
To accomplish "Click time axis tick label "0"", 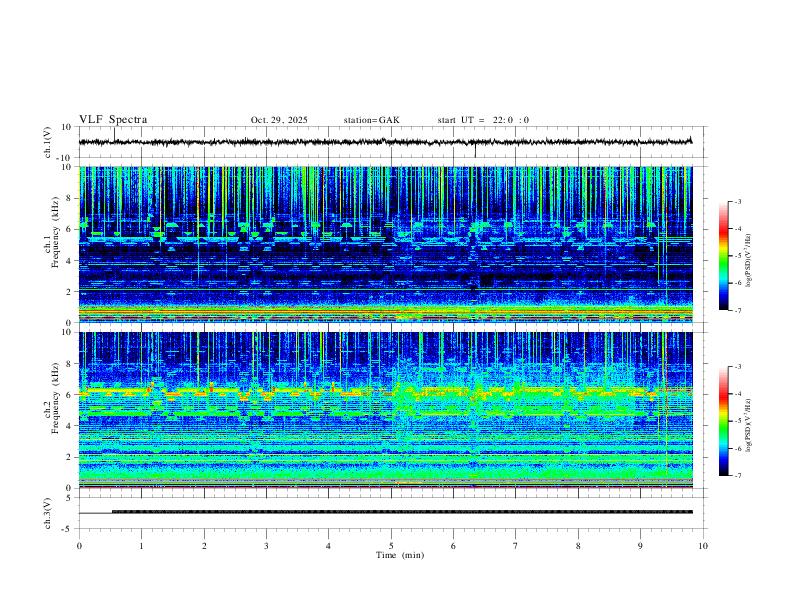I will coord(79,546).
